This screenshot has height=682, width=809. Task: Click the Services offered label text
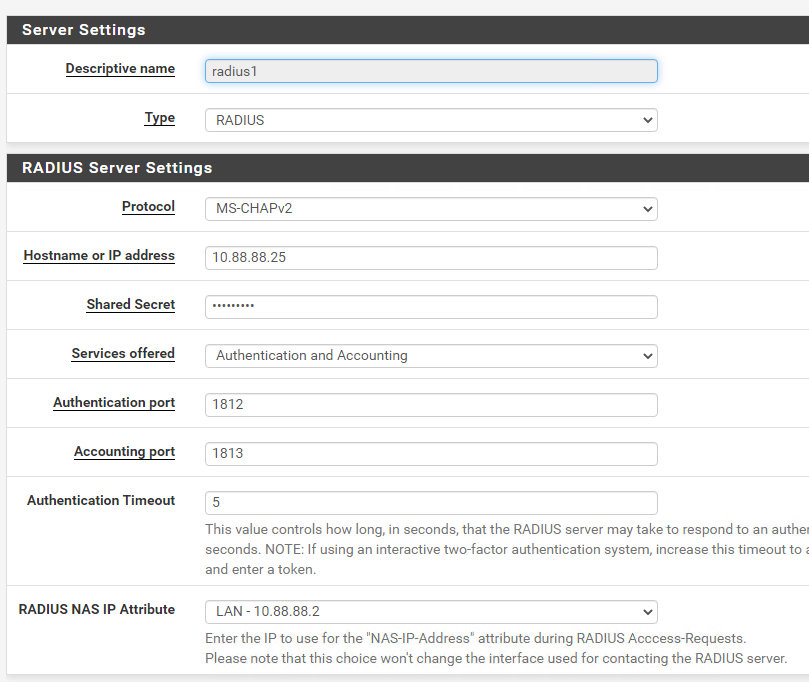(x=123, y=354)
